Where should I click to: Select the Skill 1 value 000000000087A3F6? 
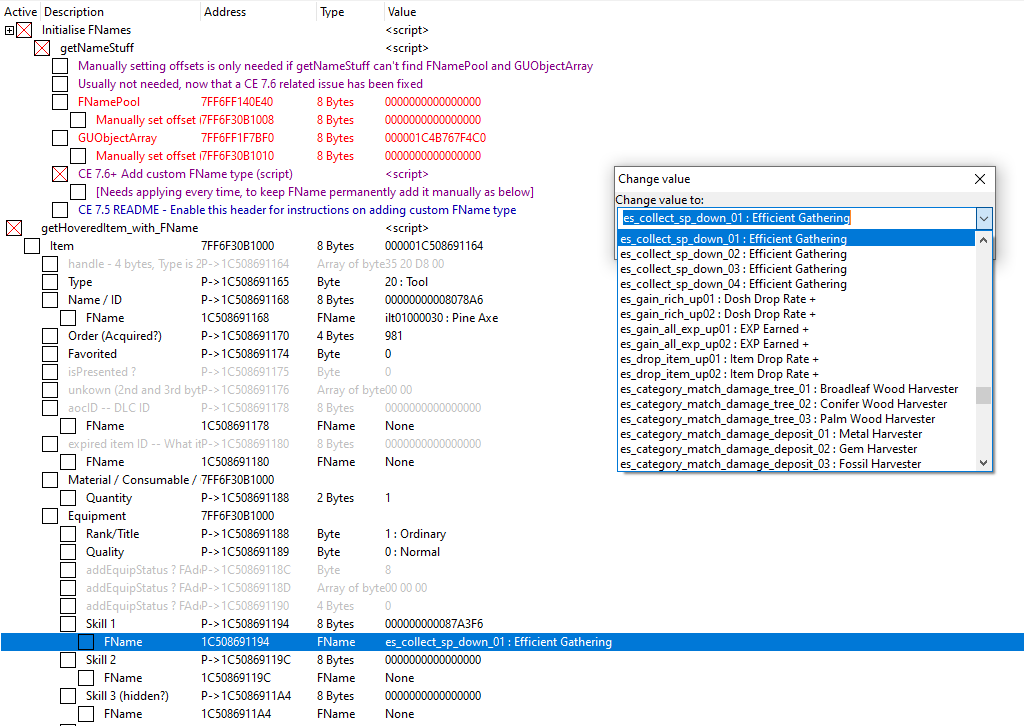[434, 623]
